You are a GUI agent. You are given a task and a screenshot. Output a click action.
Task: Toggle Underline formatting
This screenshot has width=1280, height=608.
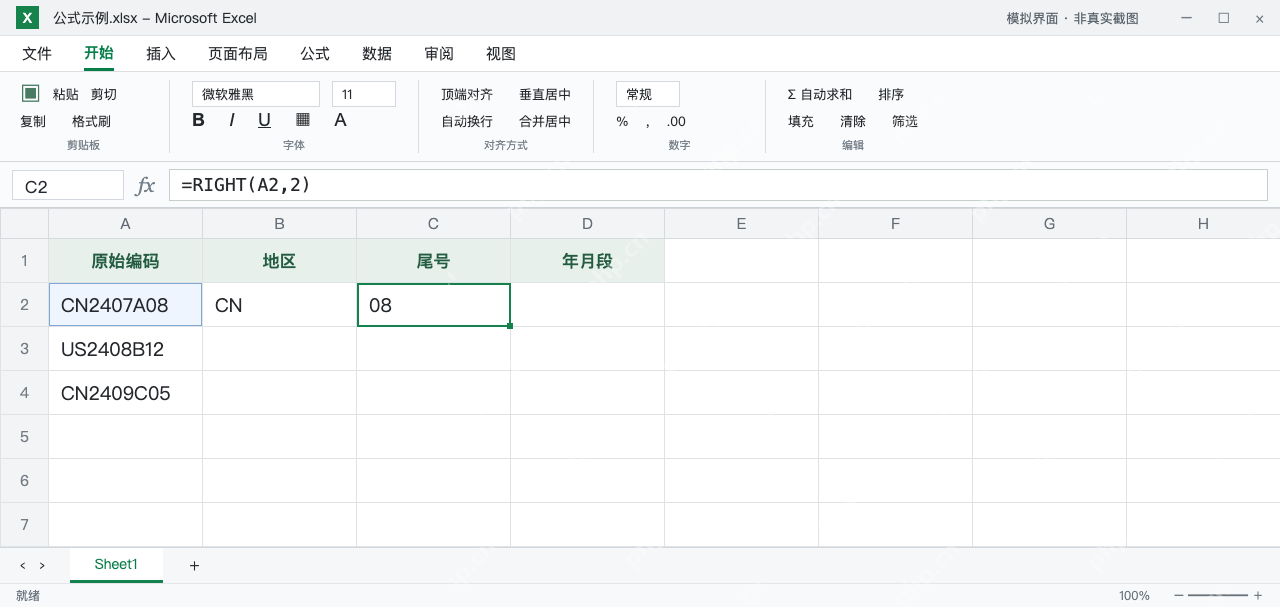264,120
